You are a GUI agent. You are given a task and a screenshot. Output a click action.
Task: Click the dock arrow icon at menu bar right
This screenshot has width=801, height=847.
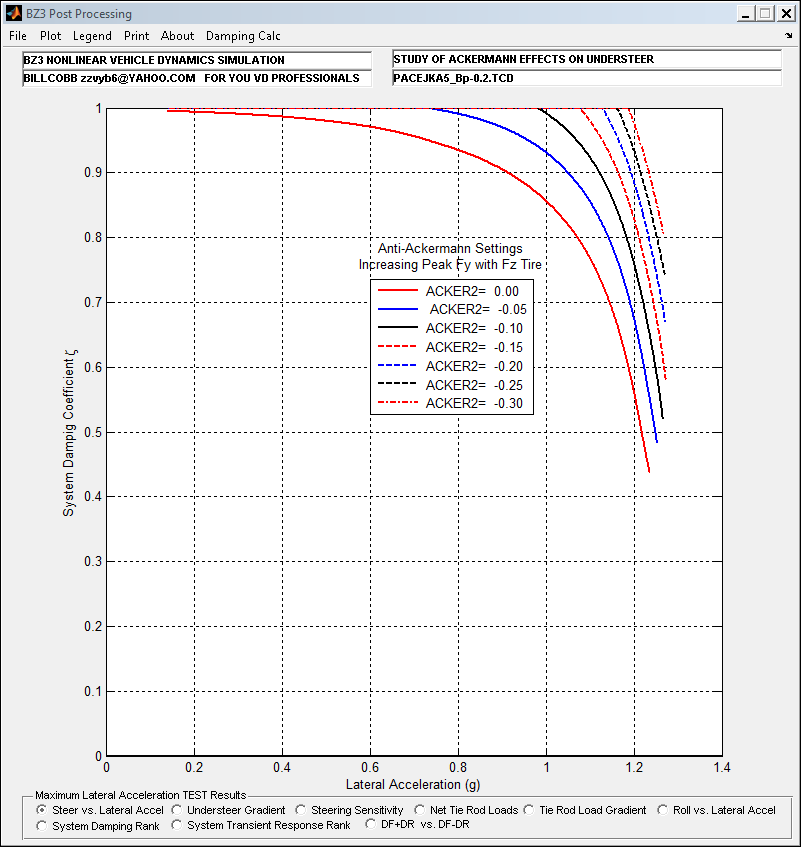[789, 36]
